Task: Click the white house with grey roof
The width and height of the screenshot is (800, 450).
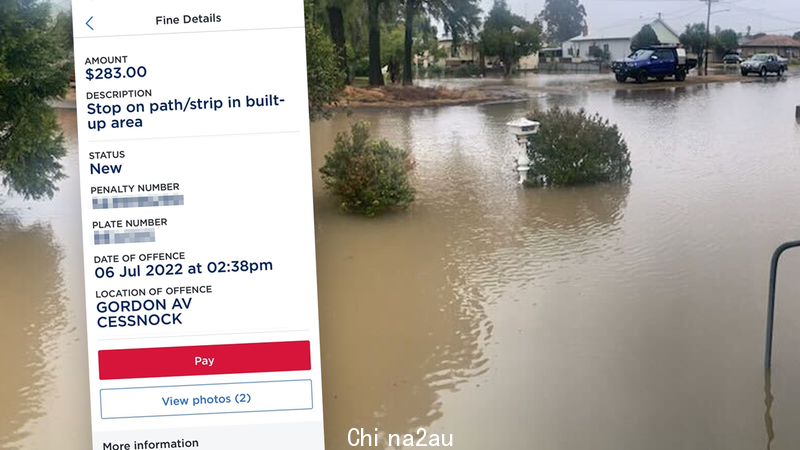Action: click(x=618, y=42)
